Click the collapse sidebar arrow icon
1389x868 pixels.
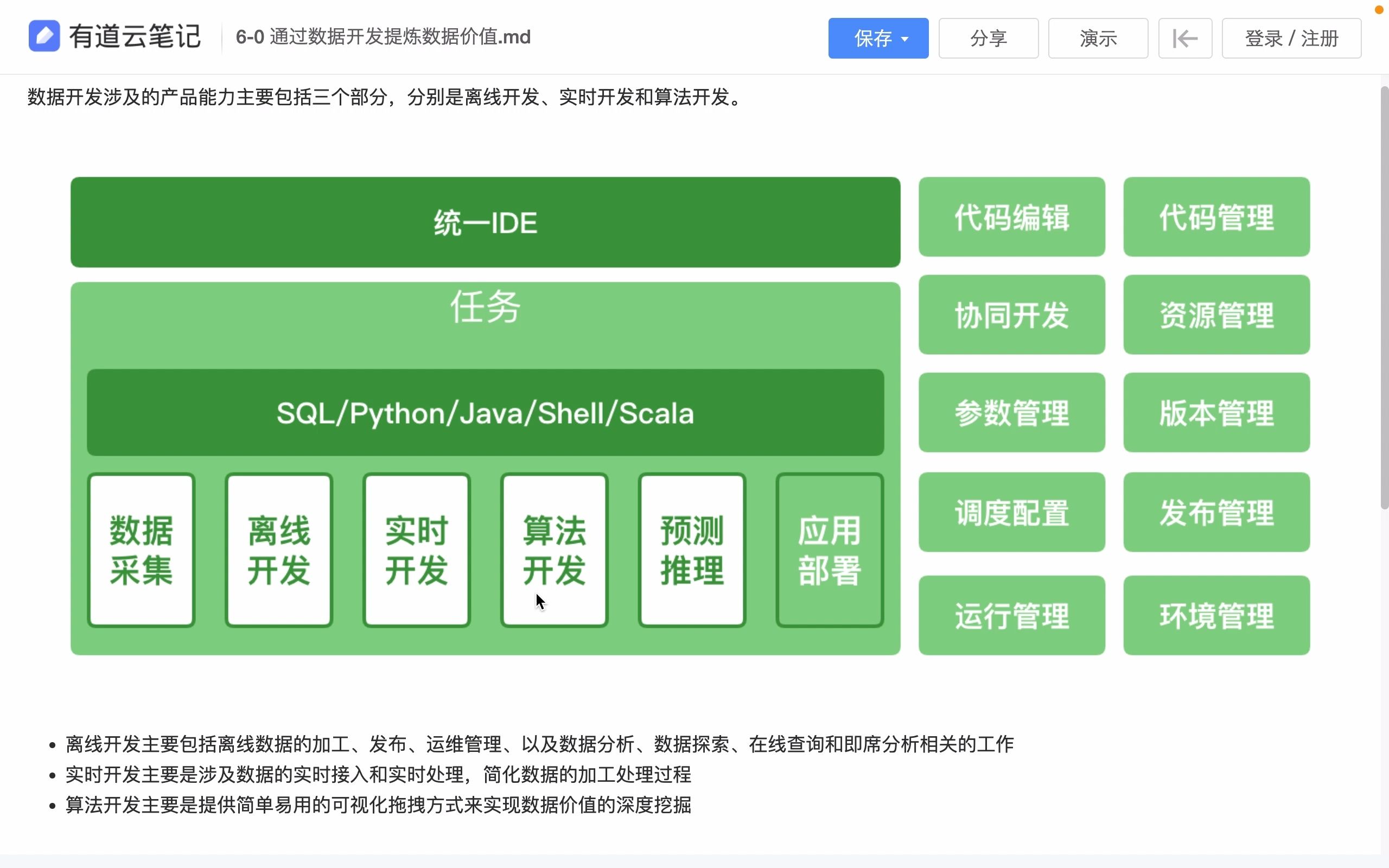(x=1184, y=39)
